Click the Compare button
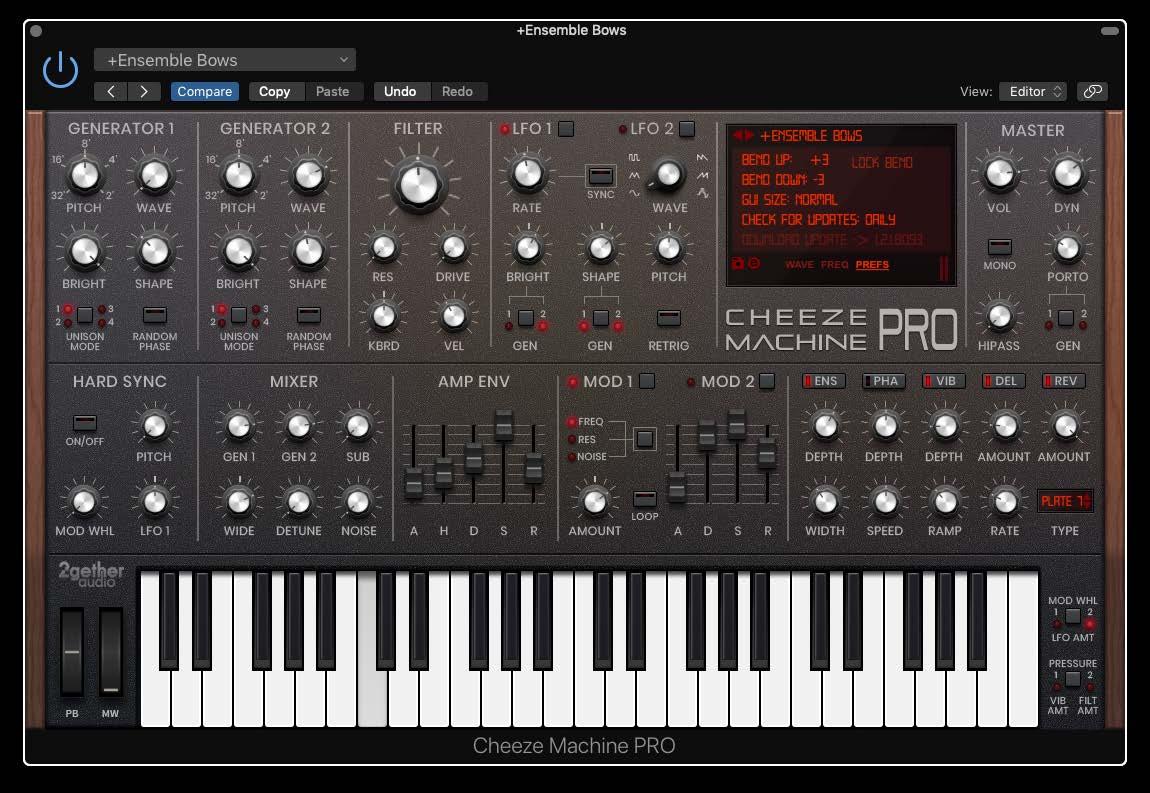The height and width of the screenshot is (793, 1150). [205, 91]
